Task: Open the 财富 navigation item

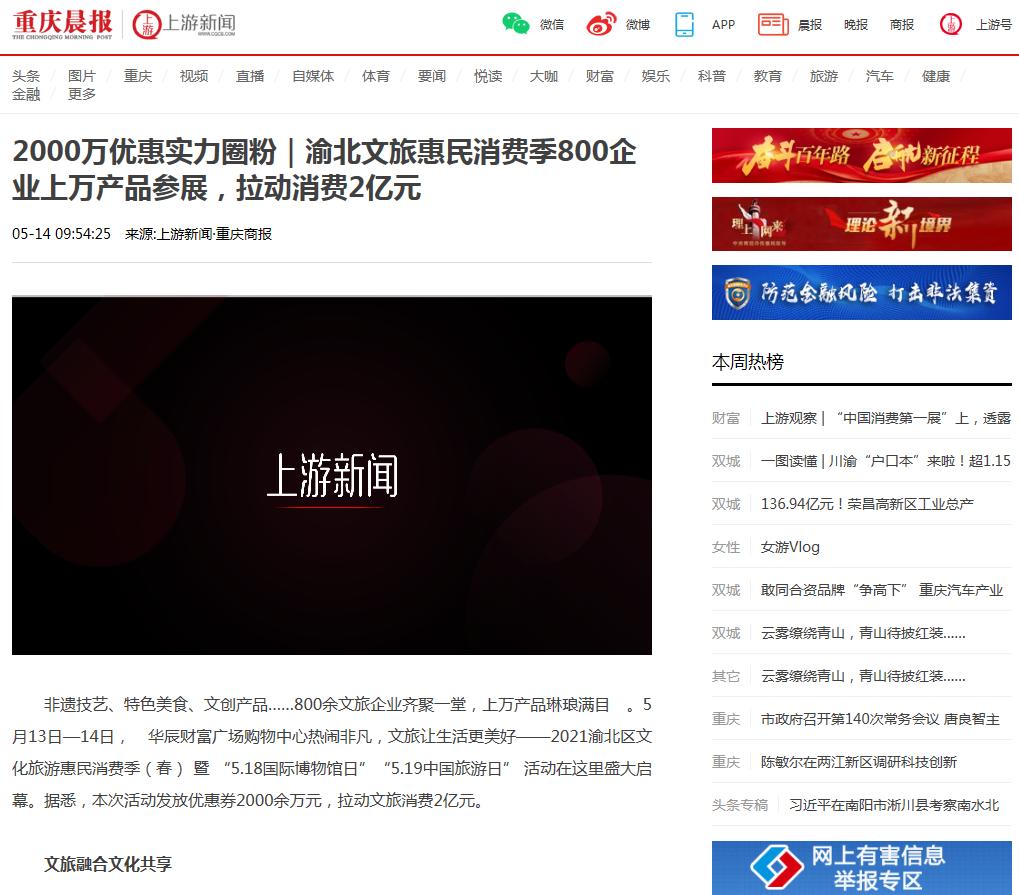Action: [599, 76]
